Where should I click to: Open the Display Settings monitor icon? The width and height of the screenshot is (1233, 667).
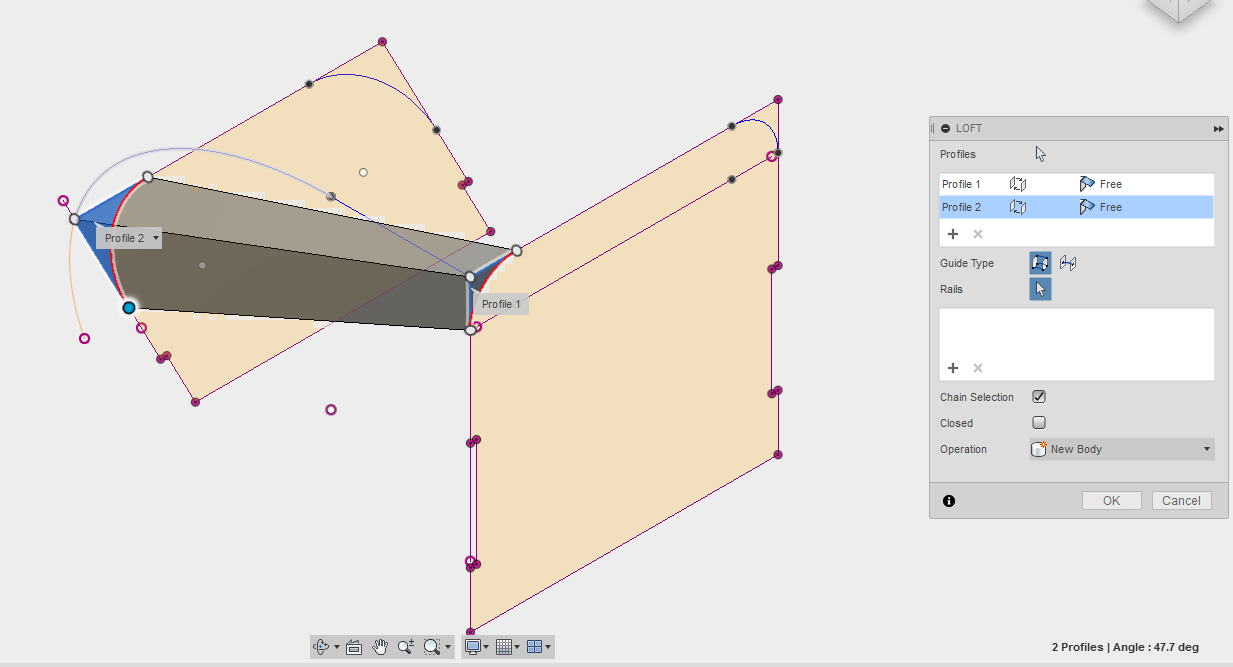(x=474, y=647)
